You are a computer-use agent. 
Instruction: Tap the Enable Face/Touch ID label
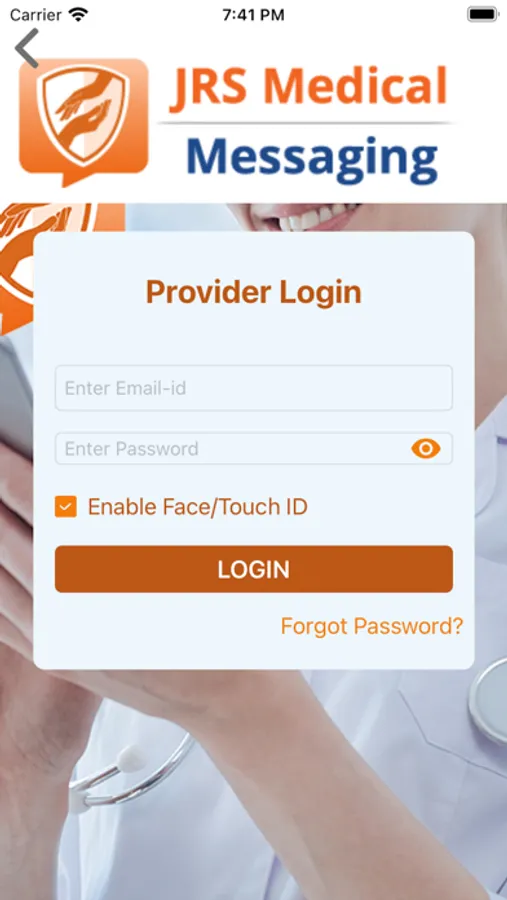[198, 507]
